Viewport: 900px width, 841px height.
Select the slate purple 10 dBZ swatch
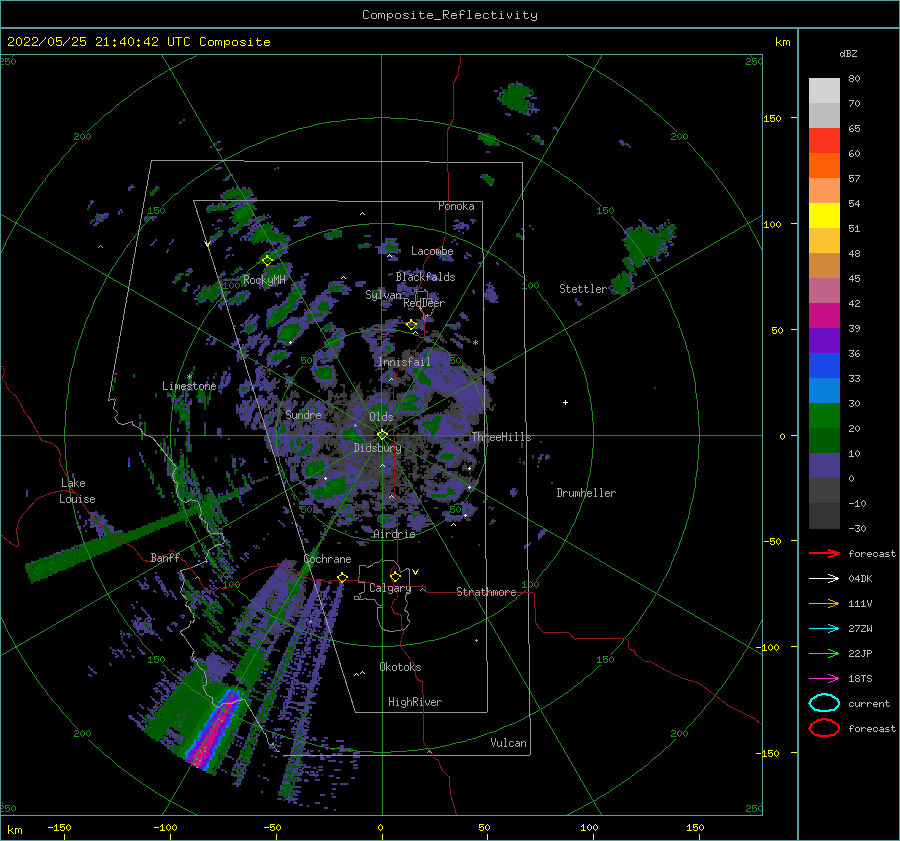click(824, 465)
